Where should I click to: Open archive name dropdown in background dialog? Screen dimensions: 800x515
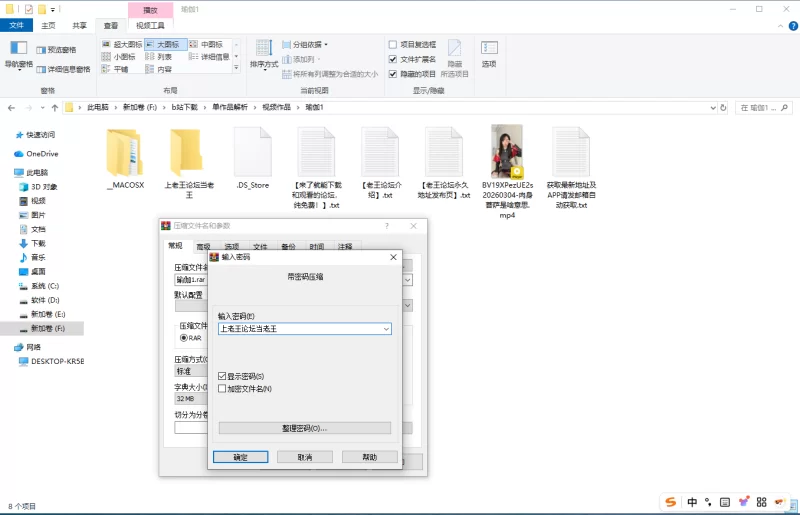point(408,280)
